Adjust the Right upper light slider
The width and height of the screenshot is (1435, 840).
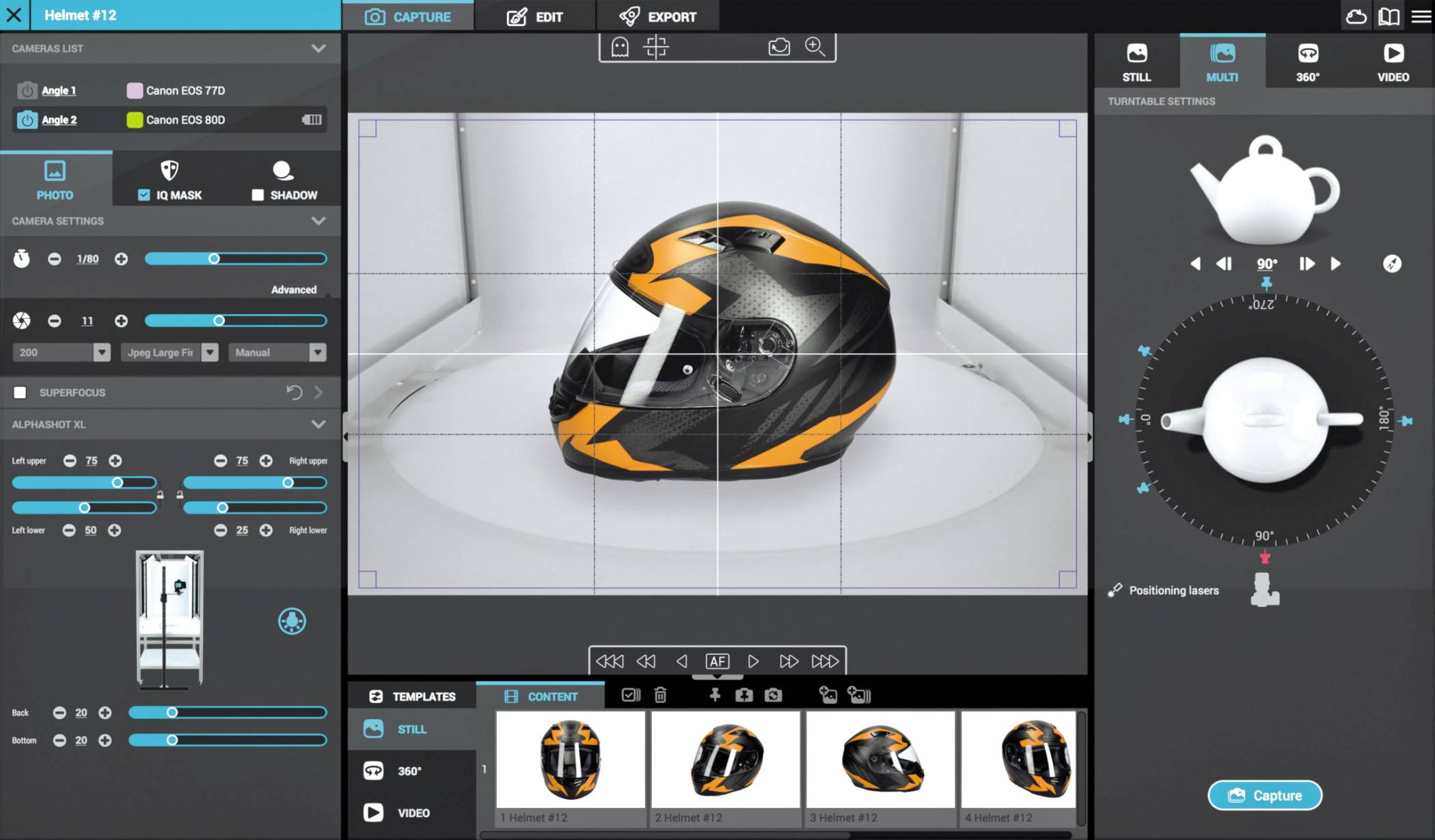click(x=255, y=483)
